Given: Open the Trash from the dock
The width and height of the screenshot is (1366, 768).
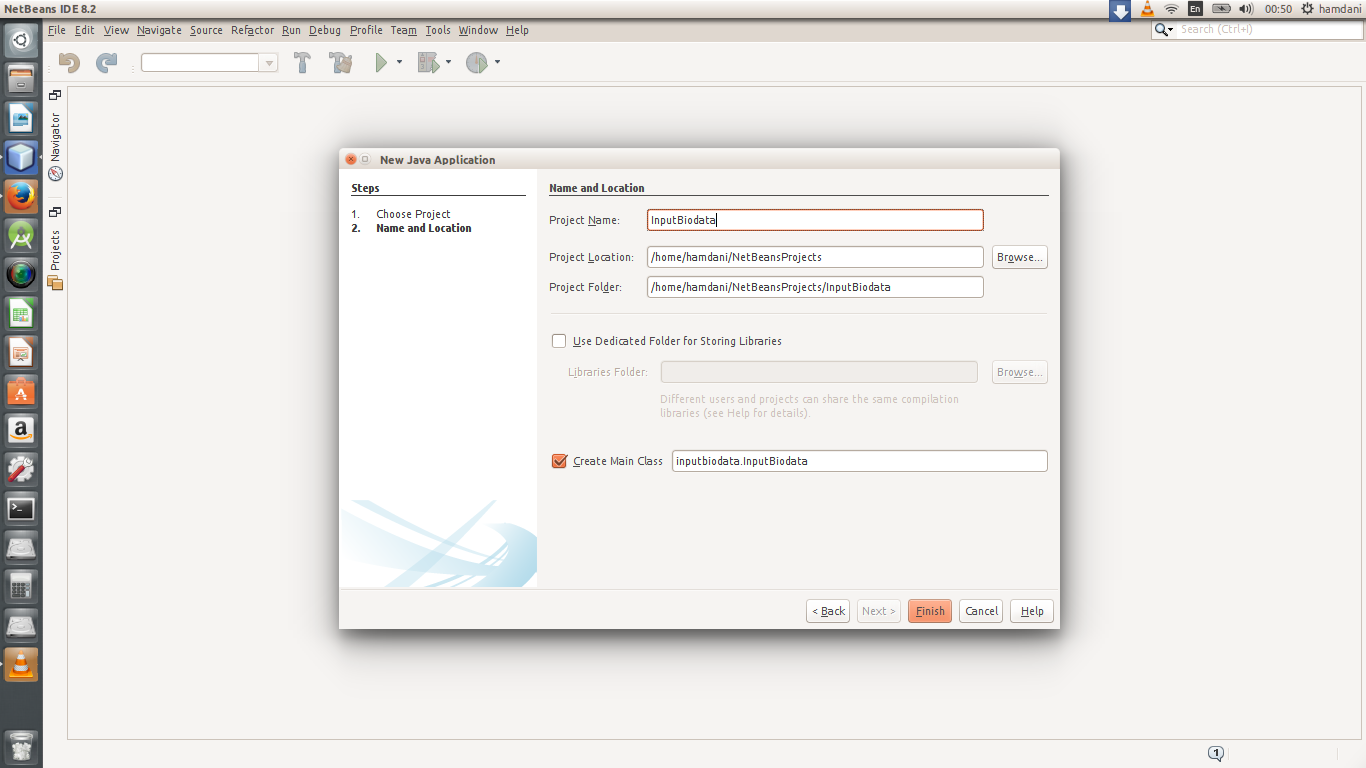Looking at the screenshot, I should 21,746.
